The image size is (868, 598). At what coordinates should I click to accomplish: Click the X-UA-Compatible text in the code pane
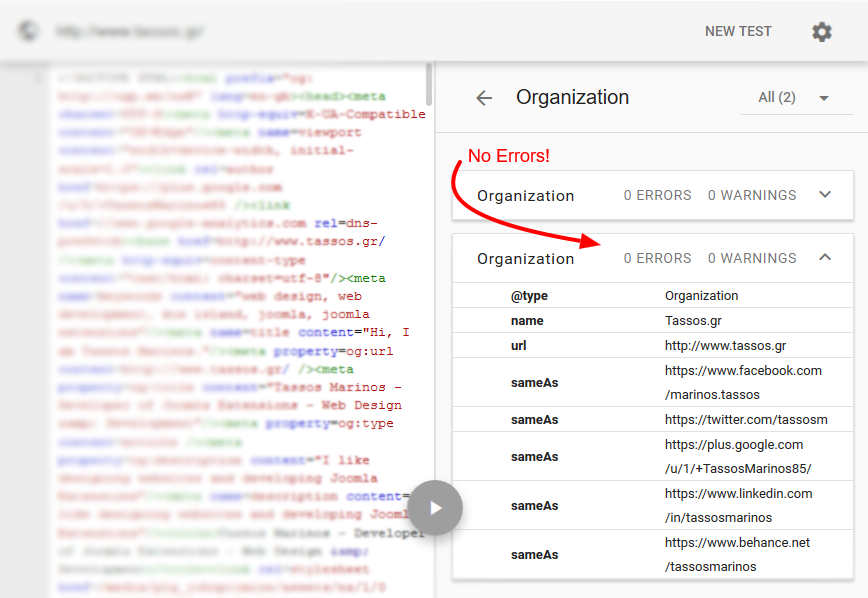[365, 114]
